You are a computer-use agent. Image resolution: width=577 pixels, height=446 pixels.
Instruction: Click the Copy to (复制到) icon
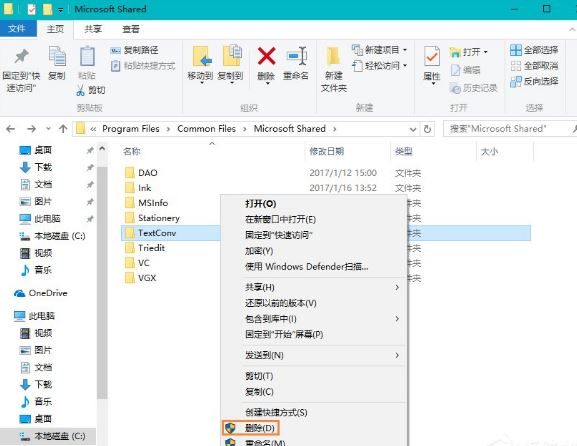click(x=231, y=56)
